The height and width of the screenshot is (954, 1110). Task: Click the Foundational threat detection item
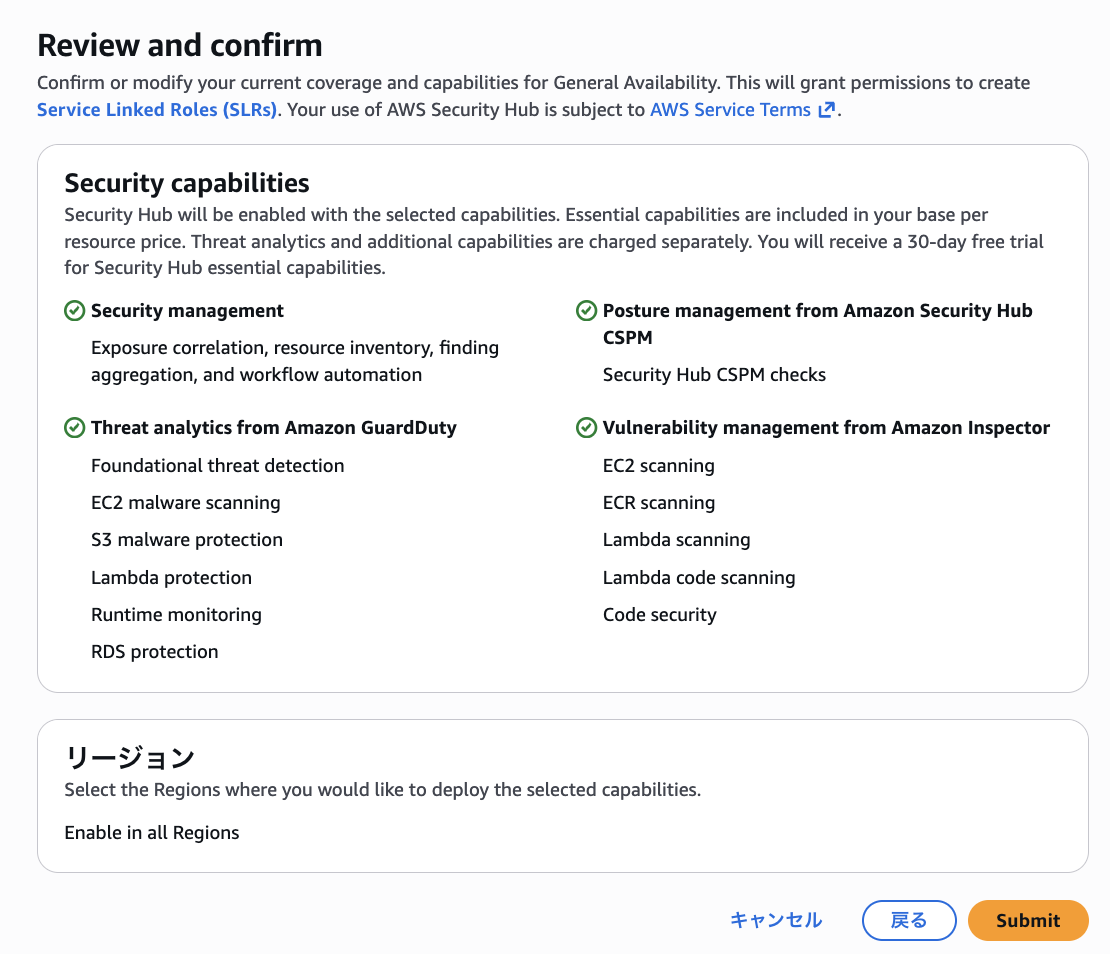[x=217, y=466]
